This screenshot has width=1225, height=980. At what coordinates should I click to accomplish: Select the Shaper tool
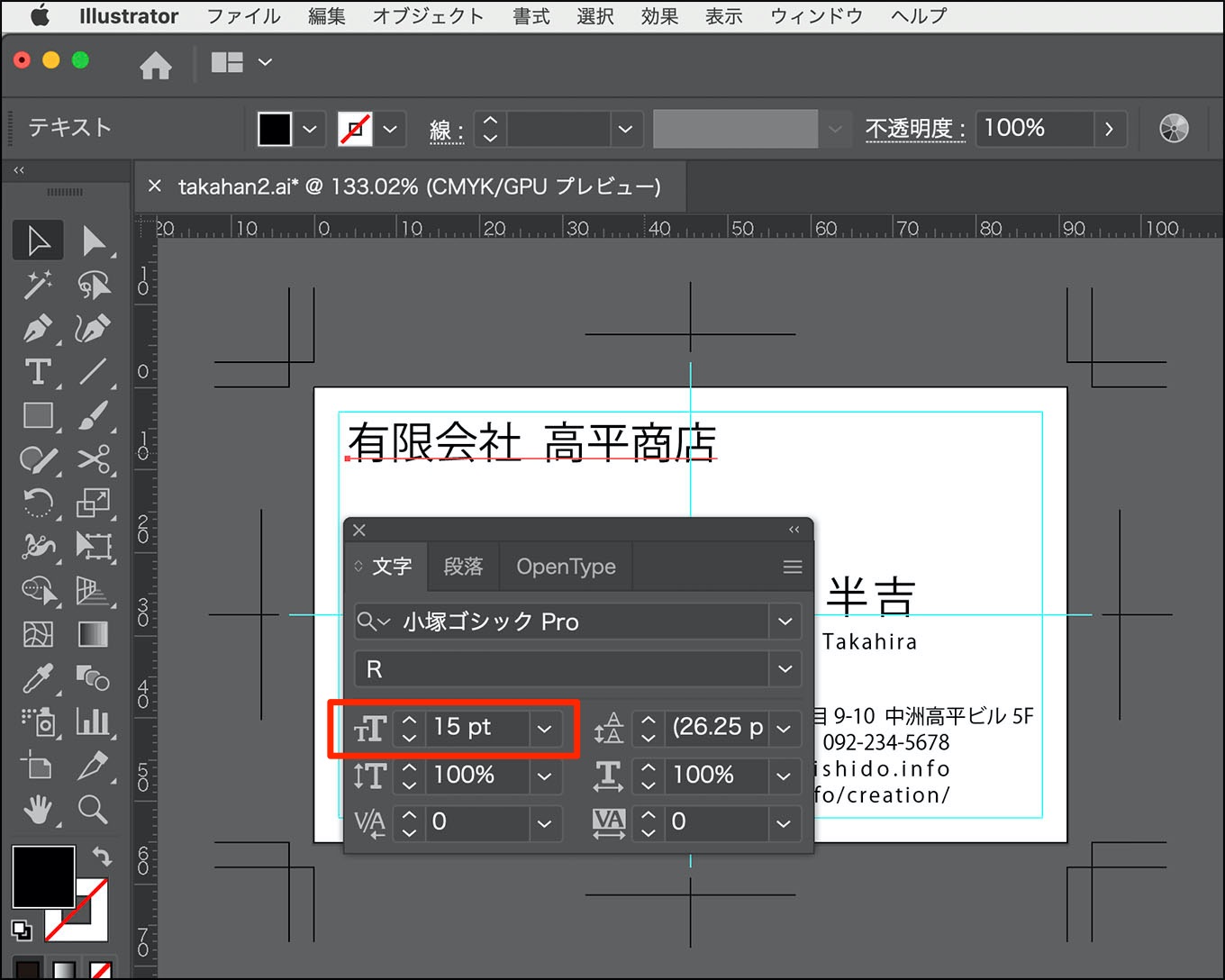38,459
